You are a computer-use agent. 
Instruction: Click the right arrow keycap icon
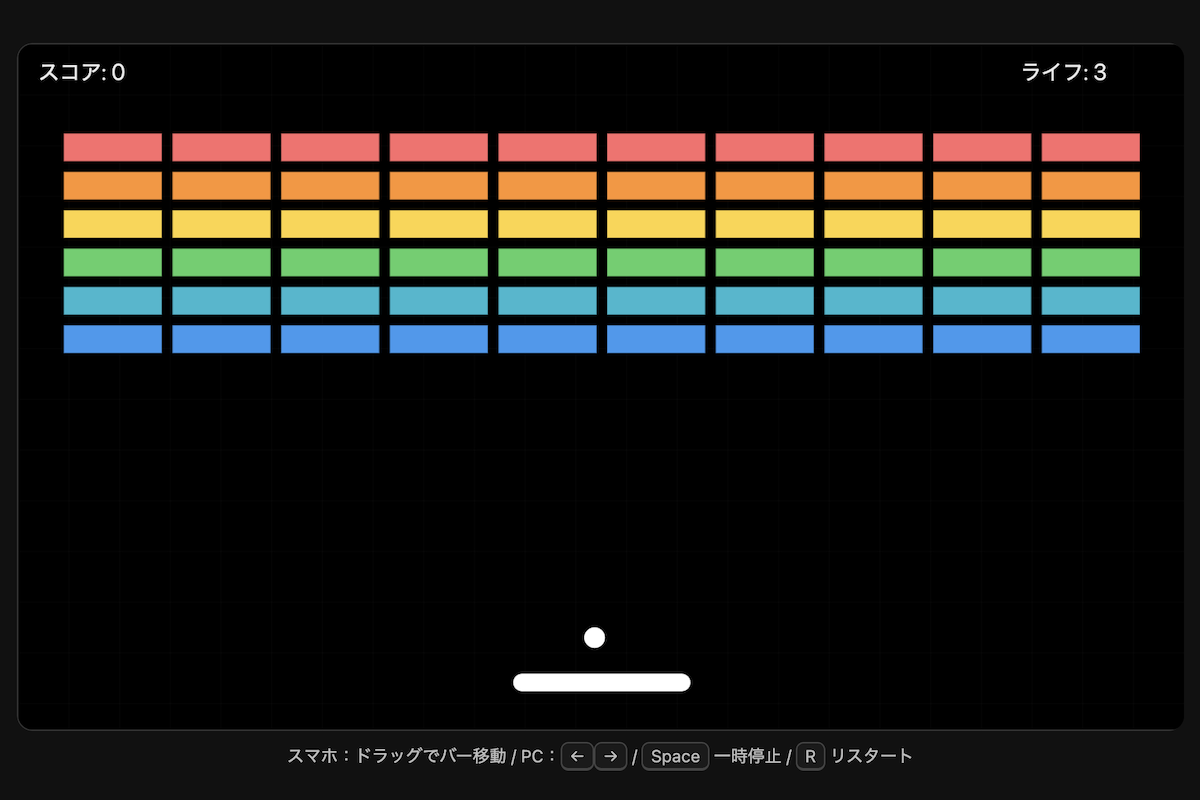(x=610, y=756)
